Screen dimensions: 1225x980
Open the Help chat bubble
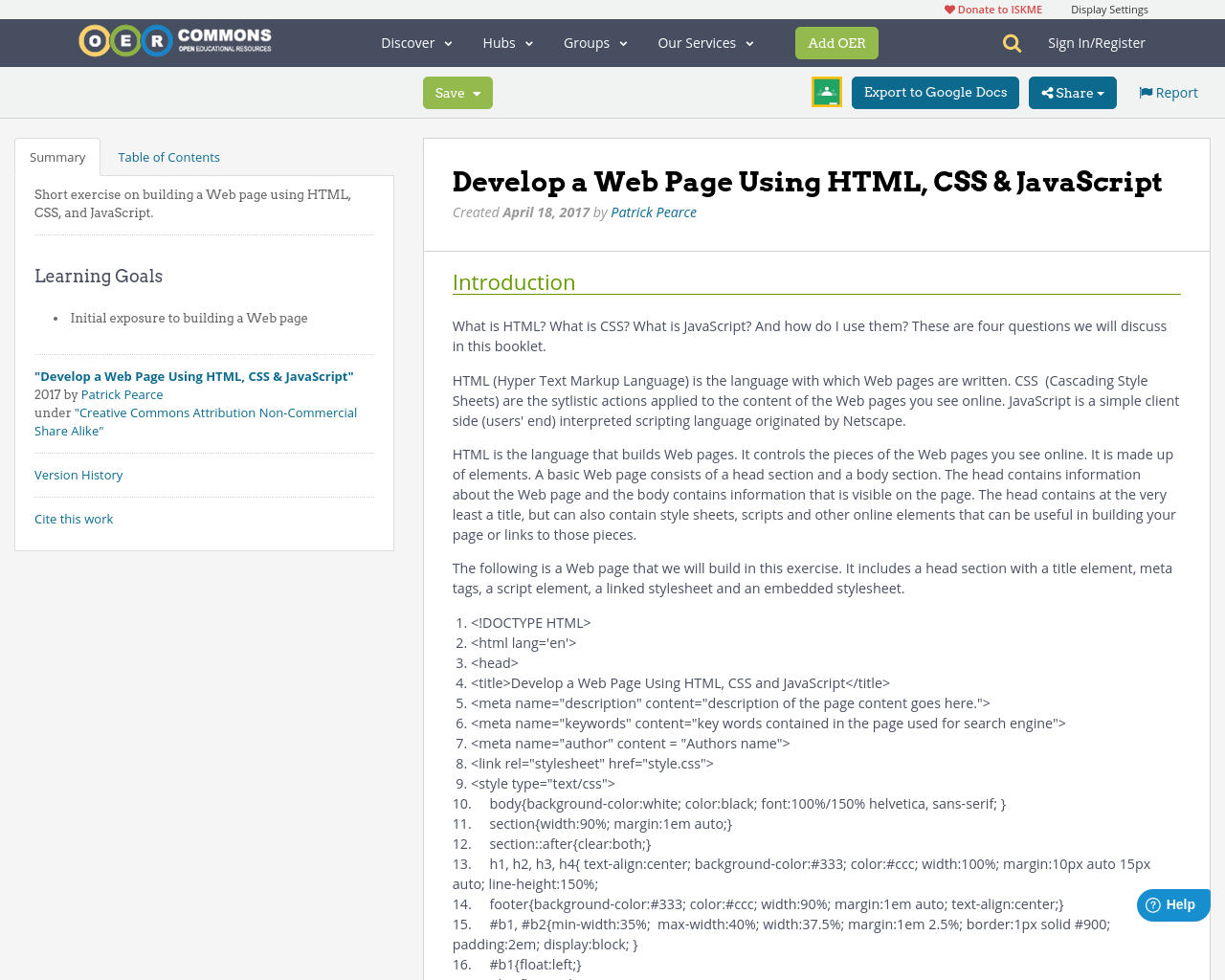tap(1172, 904)
